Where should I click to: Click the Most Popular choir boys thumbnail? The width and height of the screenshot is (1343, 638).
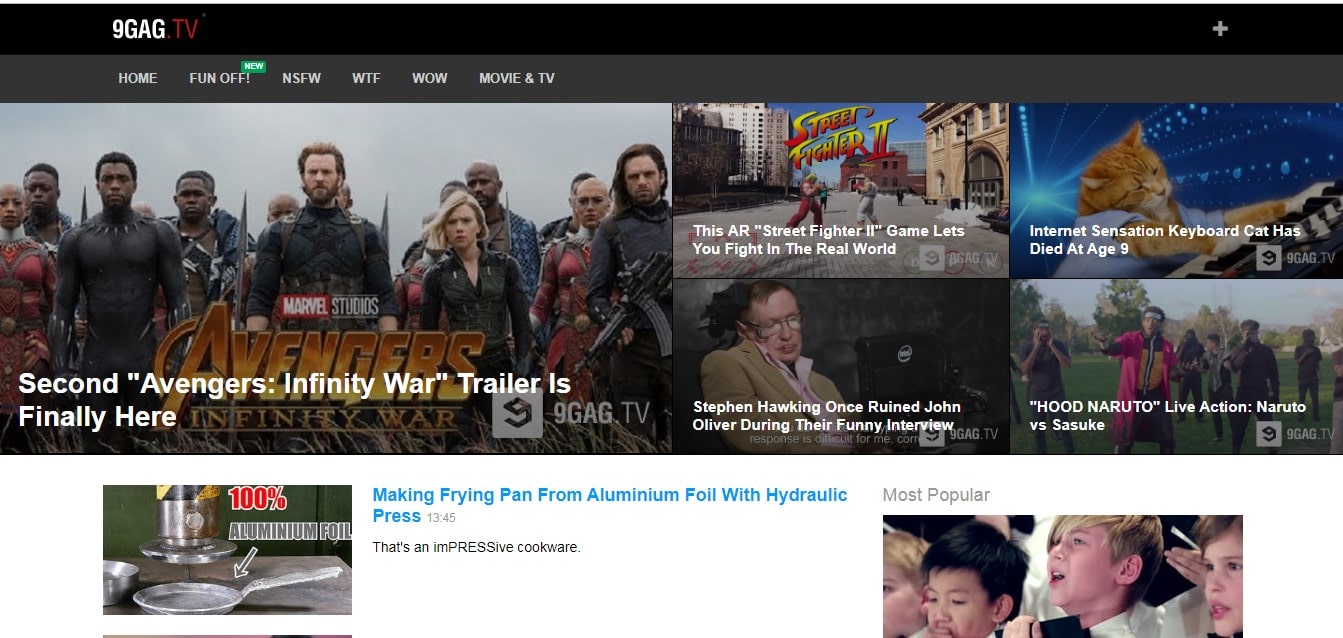point(1062,576)
